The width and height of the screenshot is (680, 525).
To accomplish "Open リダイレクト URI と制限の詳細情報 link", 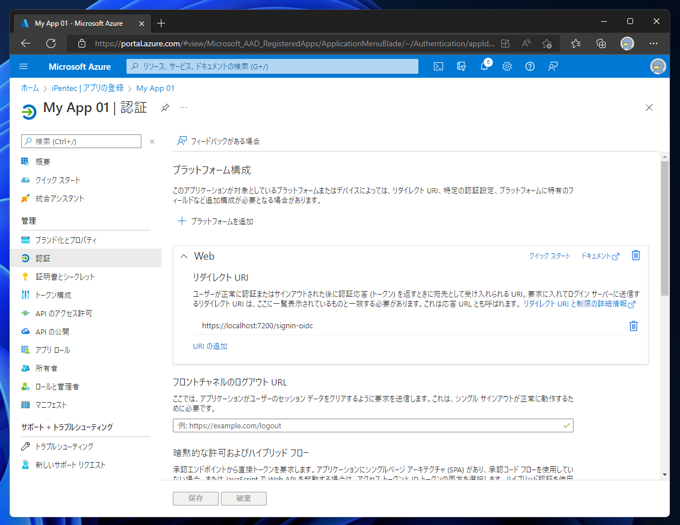I will click(x=579, y=304).
